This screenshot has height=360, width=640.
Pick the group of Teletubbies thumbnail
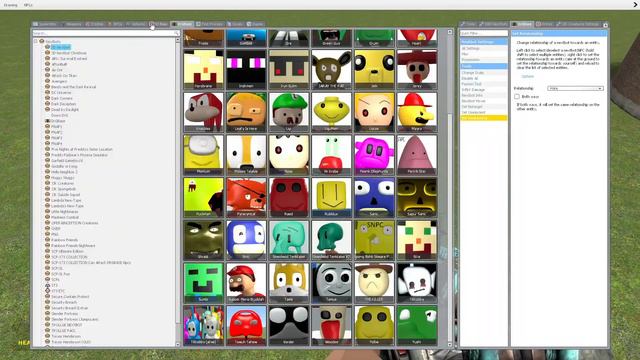coord(203,325)
